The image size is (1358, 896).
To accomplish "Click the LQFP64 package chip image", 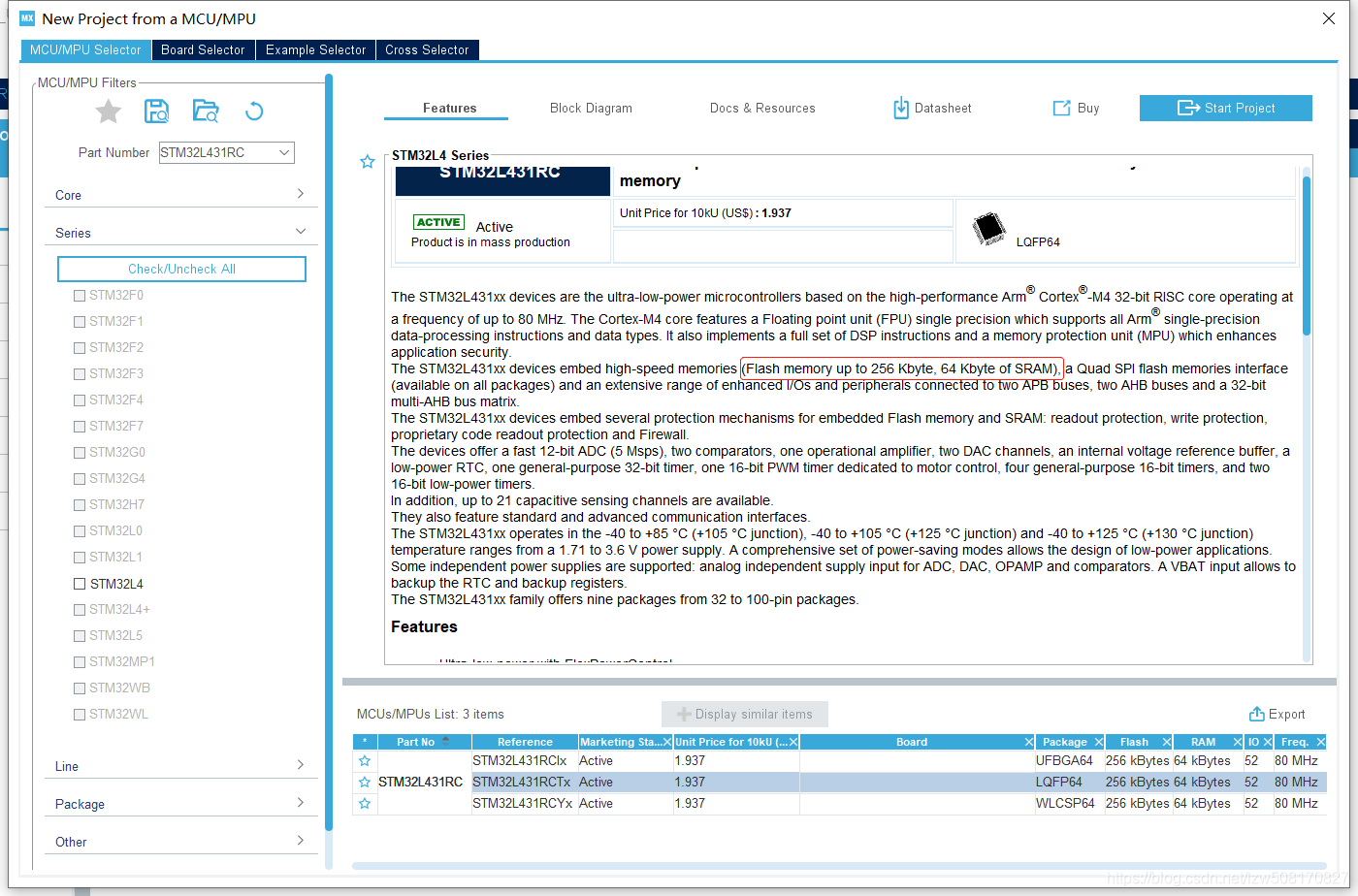I will (x=989, y=229).
